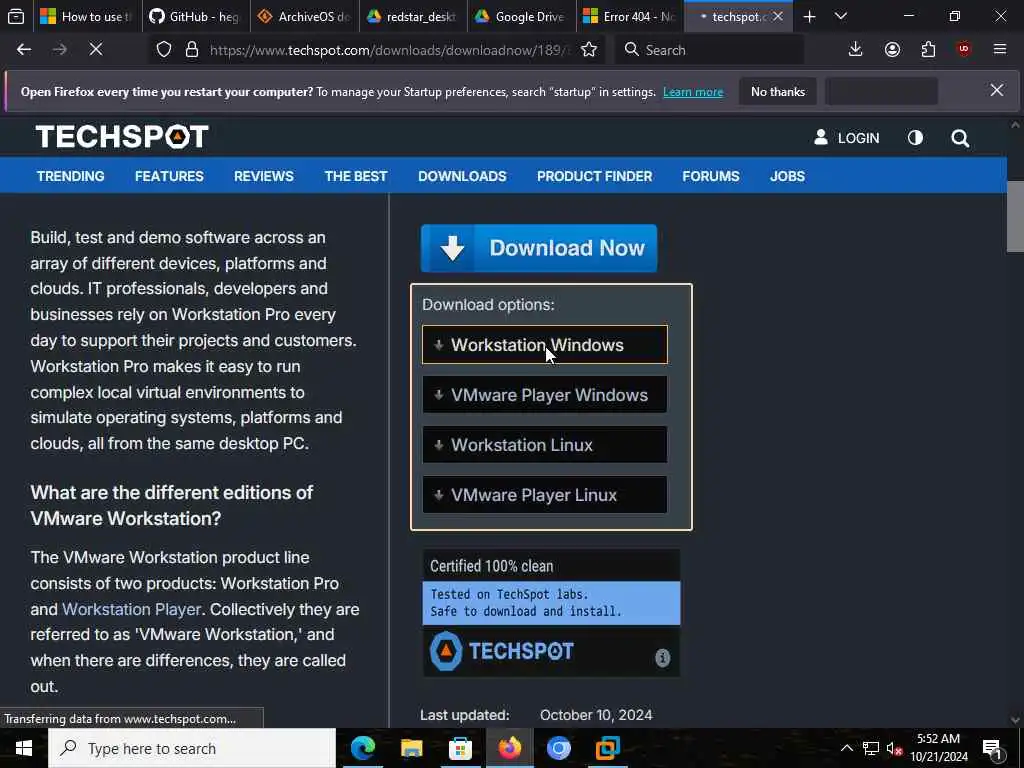Open TechSpot site search magnifier

click(x=960, y=138)
